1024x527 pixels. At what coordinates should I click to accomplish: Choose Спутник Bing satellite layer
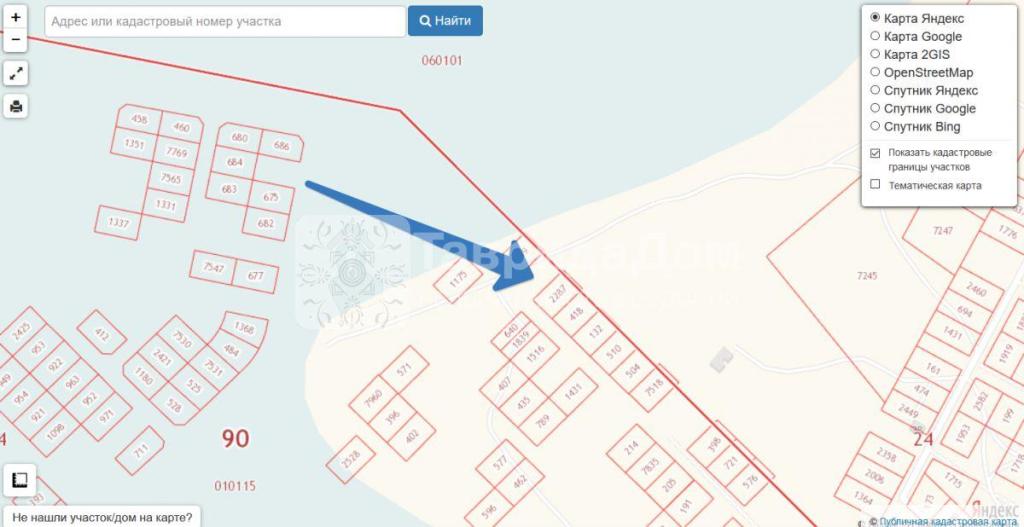875,126
